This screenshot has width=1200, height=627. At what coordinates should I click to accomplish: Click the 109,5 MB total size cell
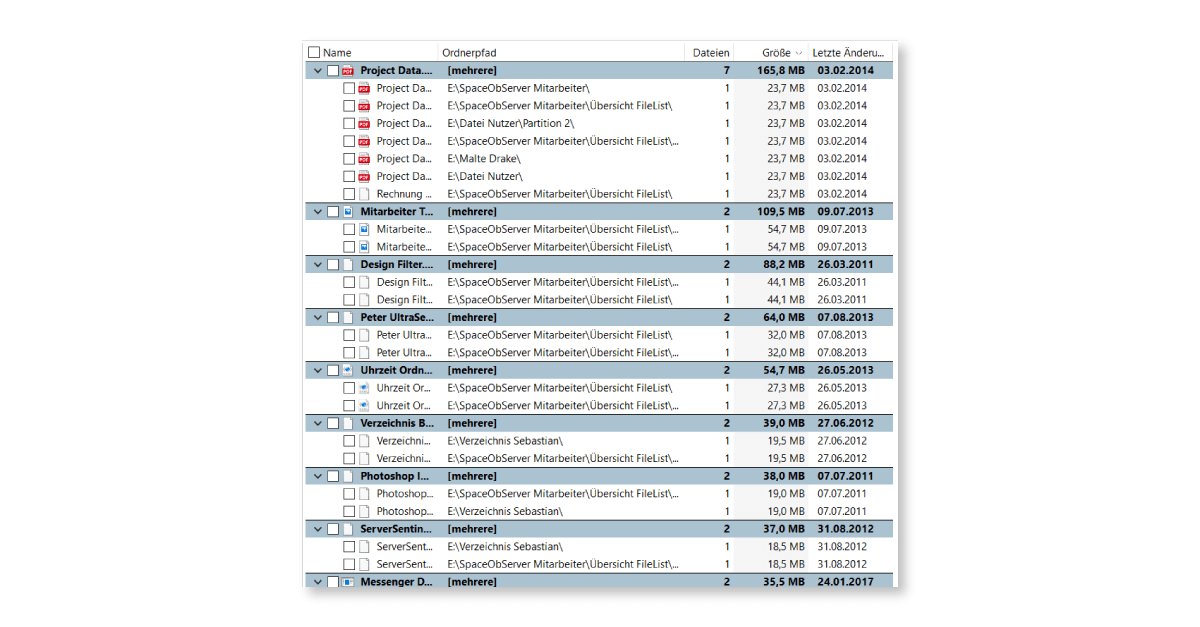(781, 212)
